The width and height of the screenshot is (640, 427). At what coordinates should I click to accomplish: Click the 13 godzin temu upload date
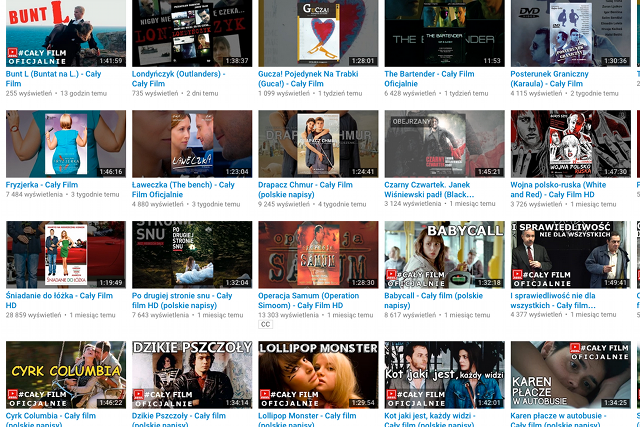tap(84, 93)
